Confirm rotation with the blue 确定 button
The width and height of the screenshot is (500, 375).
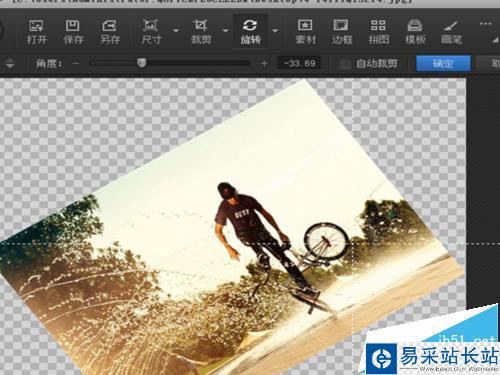pyautogui.click(x=443, y=63)
